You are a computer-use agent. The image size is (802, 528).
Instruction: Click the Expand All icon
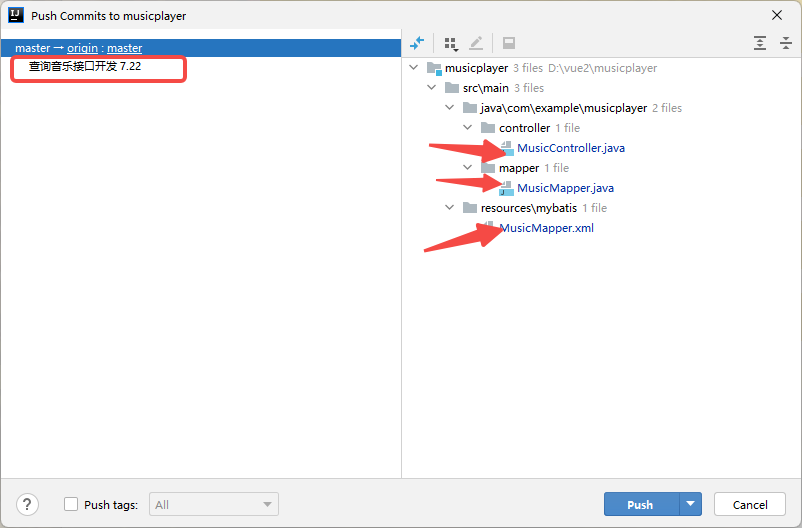(x=760, y=43)
